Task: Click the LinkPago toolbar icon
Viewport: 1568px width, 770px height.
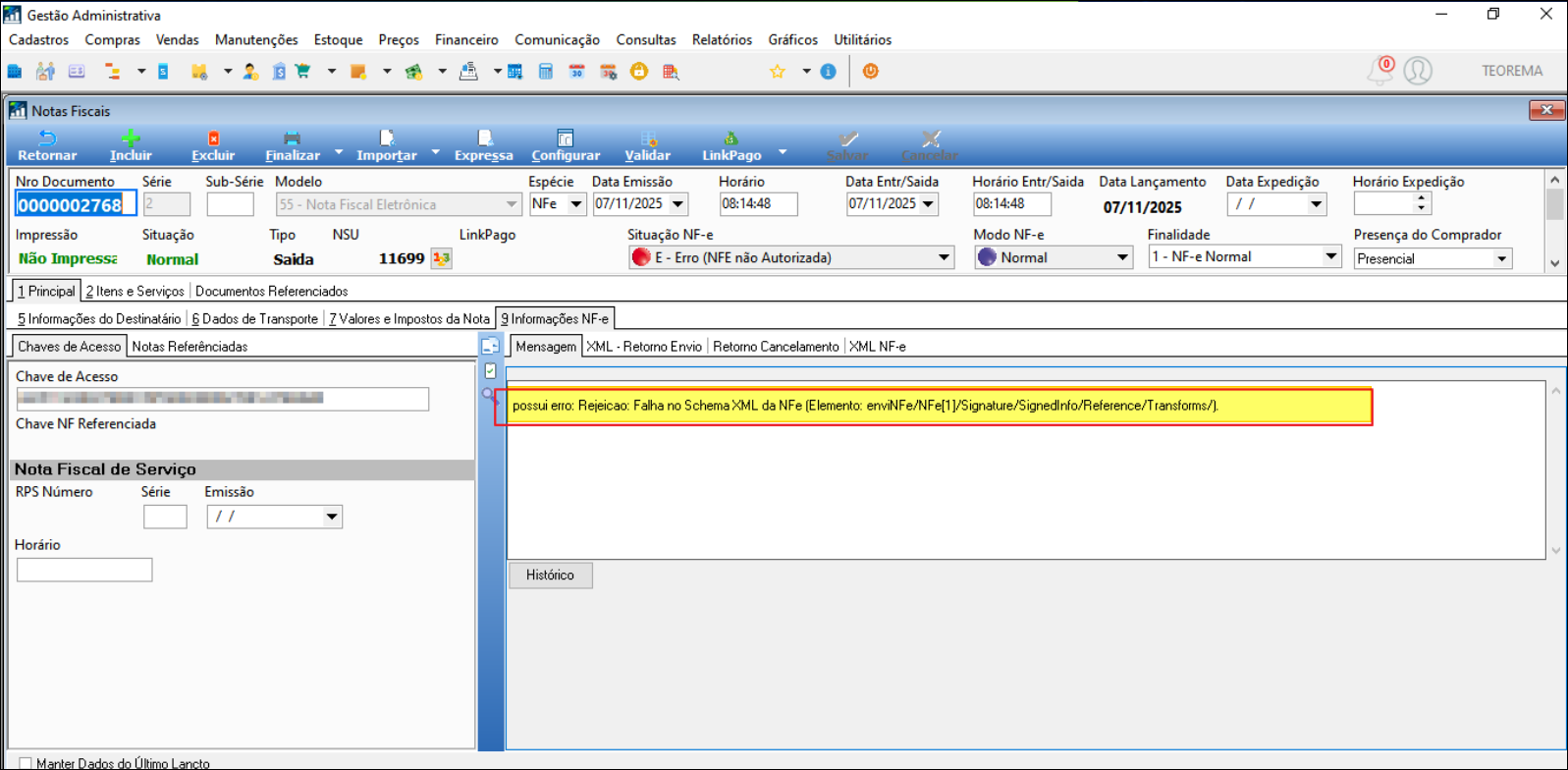Action: pyautogui.click(x=730, y=139)
